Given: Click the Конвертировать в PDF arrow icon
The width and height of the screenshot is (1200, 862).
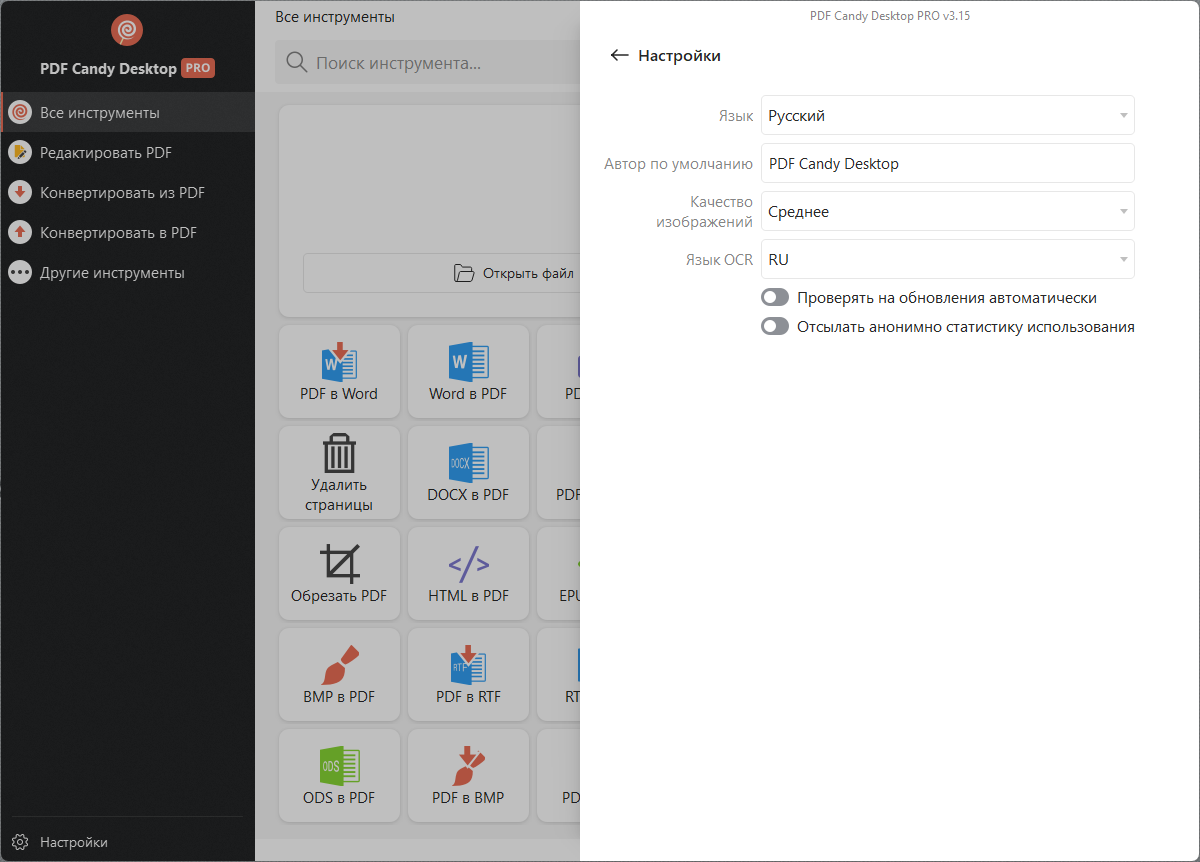Looking at the screenshot, I should point(20,233).
